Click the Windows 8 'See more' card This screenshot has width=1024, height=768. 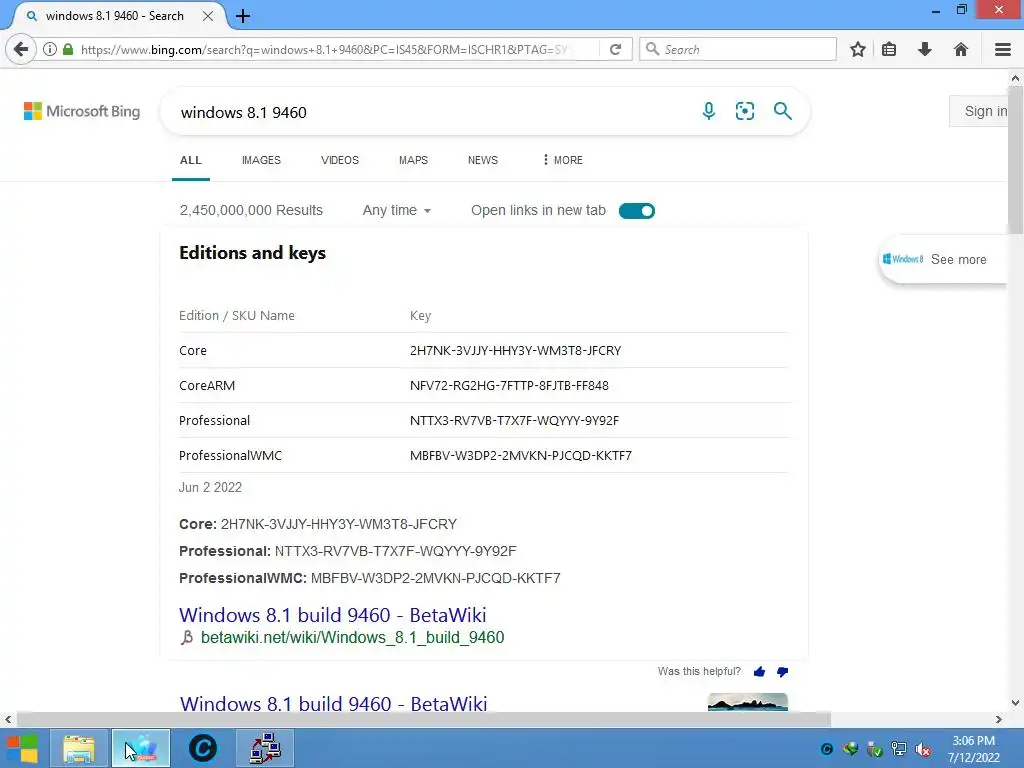tap(942, 259)
